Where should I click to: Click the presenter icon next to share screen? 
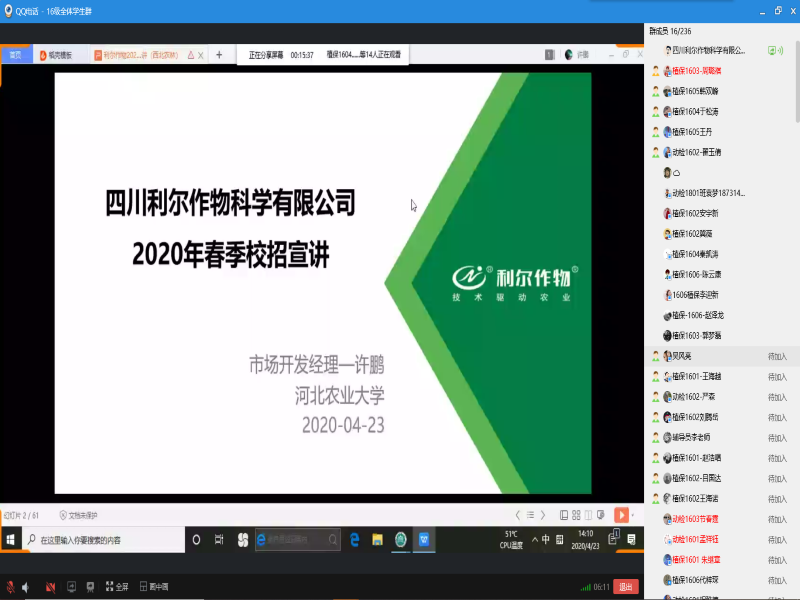tap(90, 587)
